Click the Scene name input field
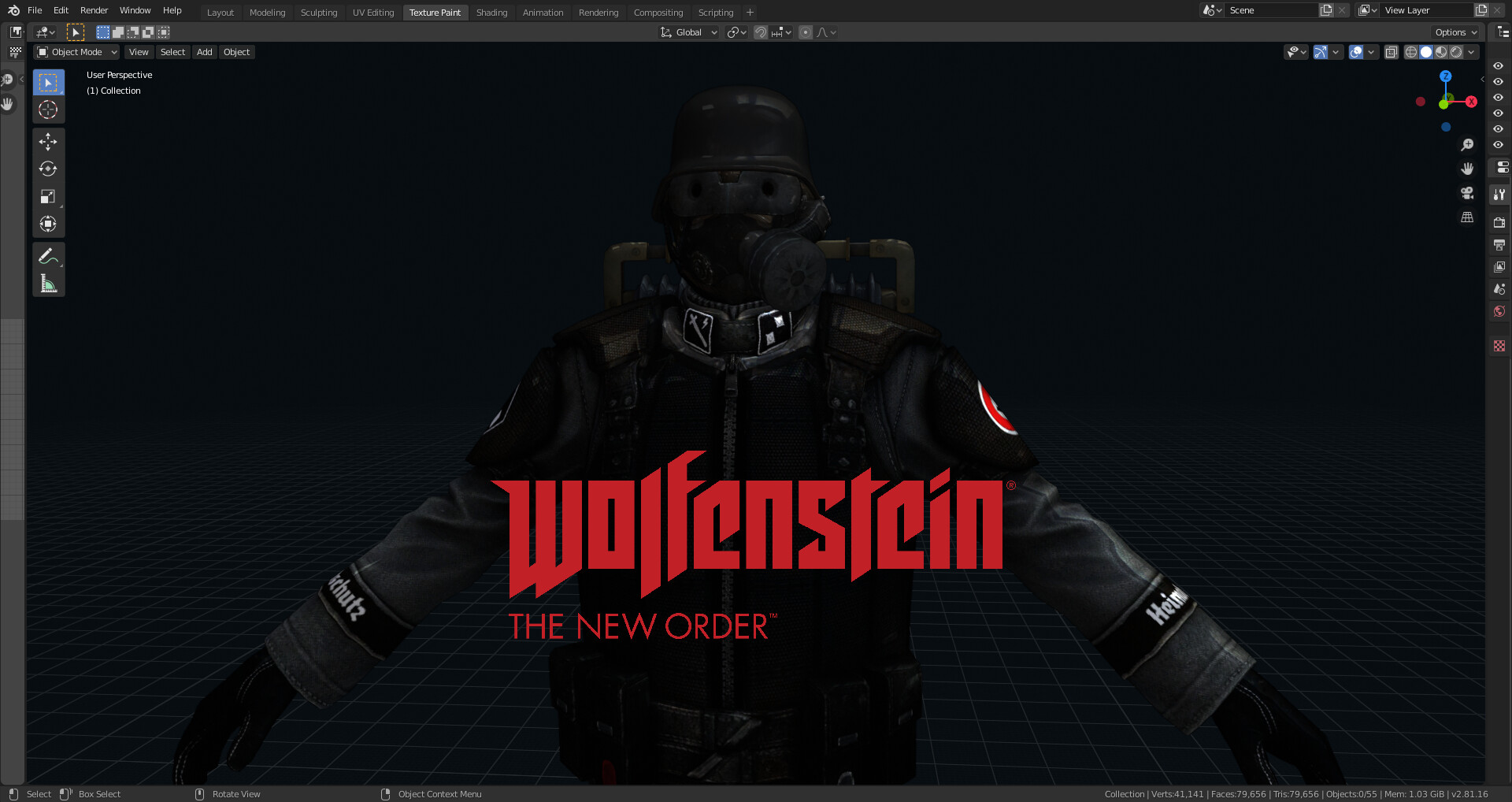Image resolution: width=1512 pixels, height=802 pixels. (x=1272, y=10)
